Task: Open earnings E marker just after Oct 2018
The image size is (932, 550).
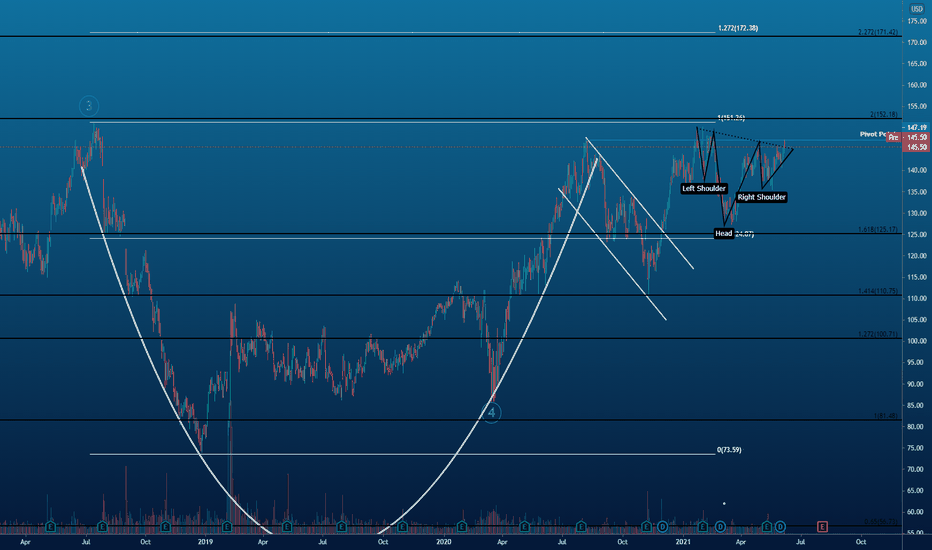Action: 165,527
